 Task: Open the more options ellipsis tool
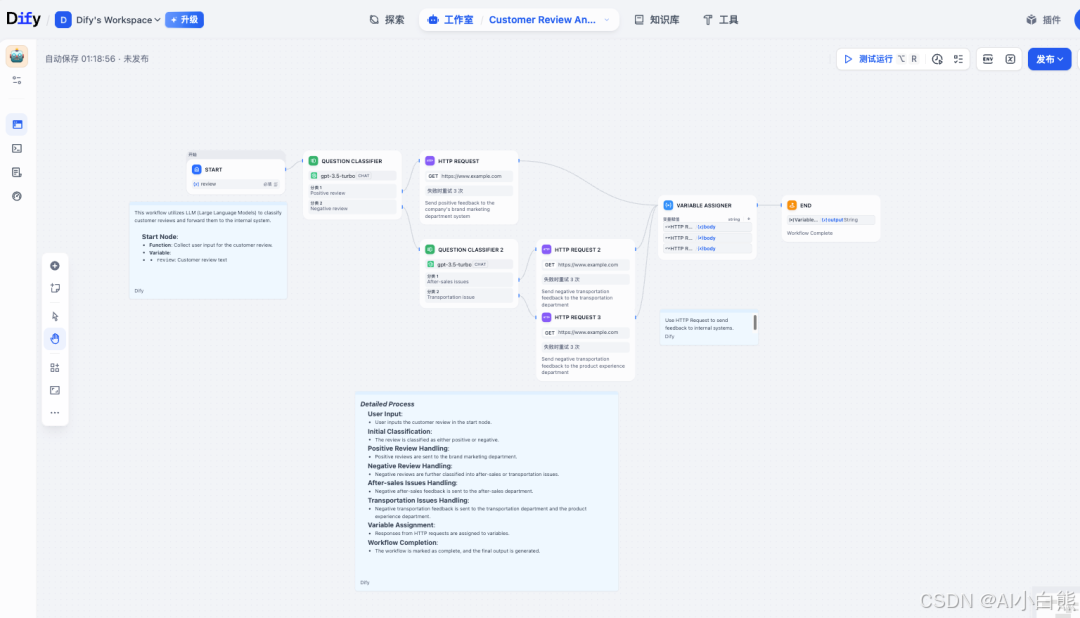pos(55,413)
